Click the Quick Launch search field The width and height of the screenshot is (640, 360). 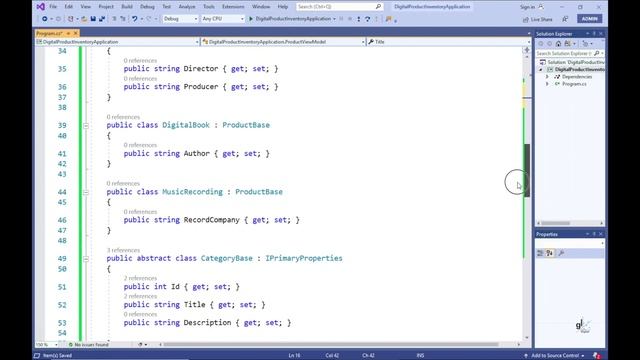point(339,7)
